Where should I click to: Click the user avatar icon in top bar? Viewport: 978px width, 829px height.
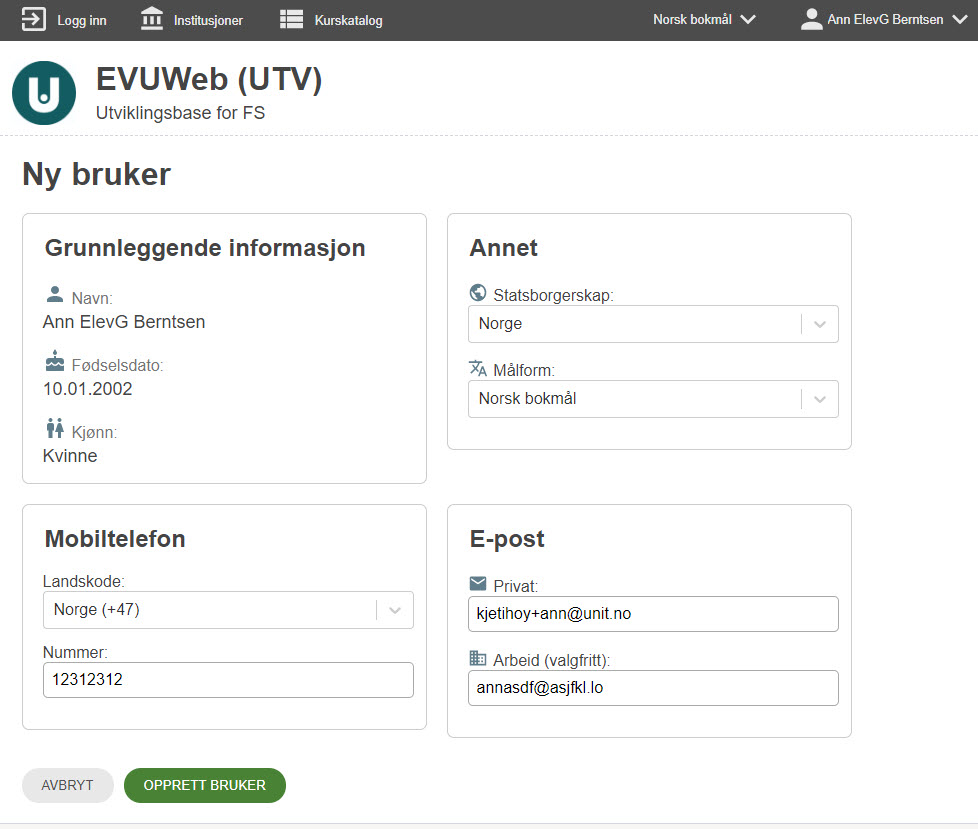pyautogui.click(x=811, y=19)
